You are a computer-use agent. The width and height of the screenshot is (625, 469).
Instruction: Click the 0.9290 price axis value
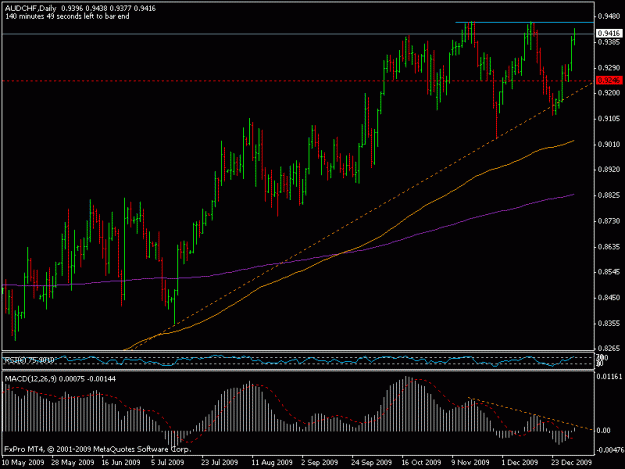tap(609, 68)
